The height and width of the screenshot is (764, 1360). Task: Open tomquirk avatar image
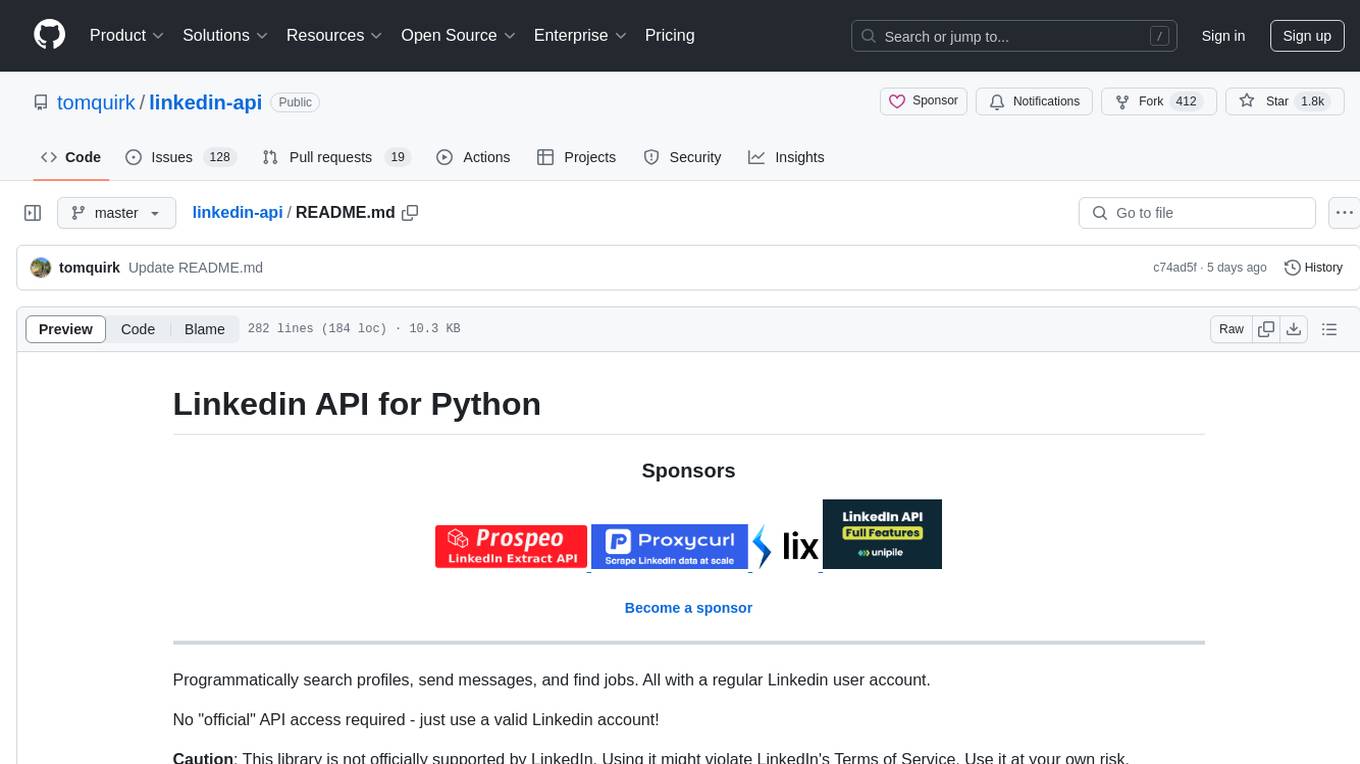point(41,267)
